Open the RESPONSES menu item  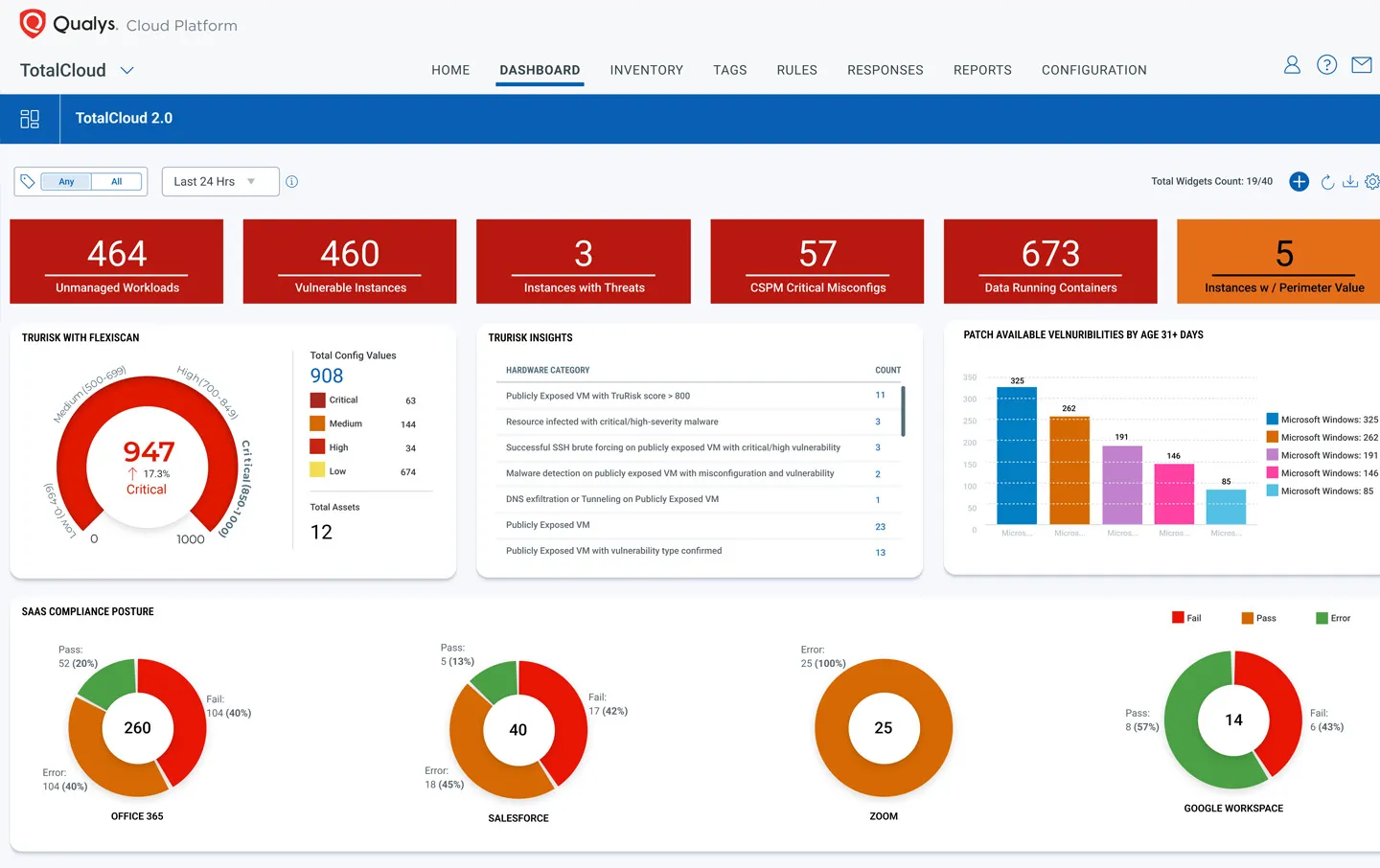(885, 69)
